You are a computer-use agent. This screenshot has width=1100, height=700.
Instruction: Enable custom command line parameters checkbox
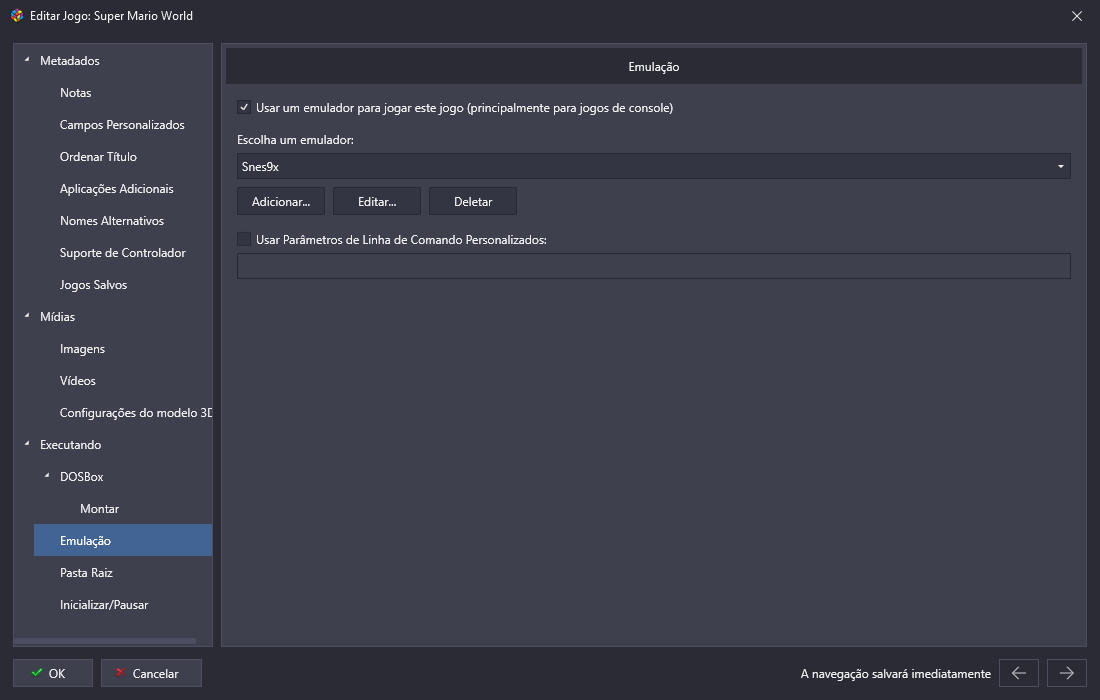[244, 239]
